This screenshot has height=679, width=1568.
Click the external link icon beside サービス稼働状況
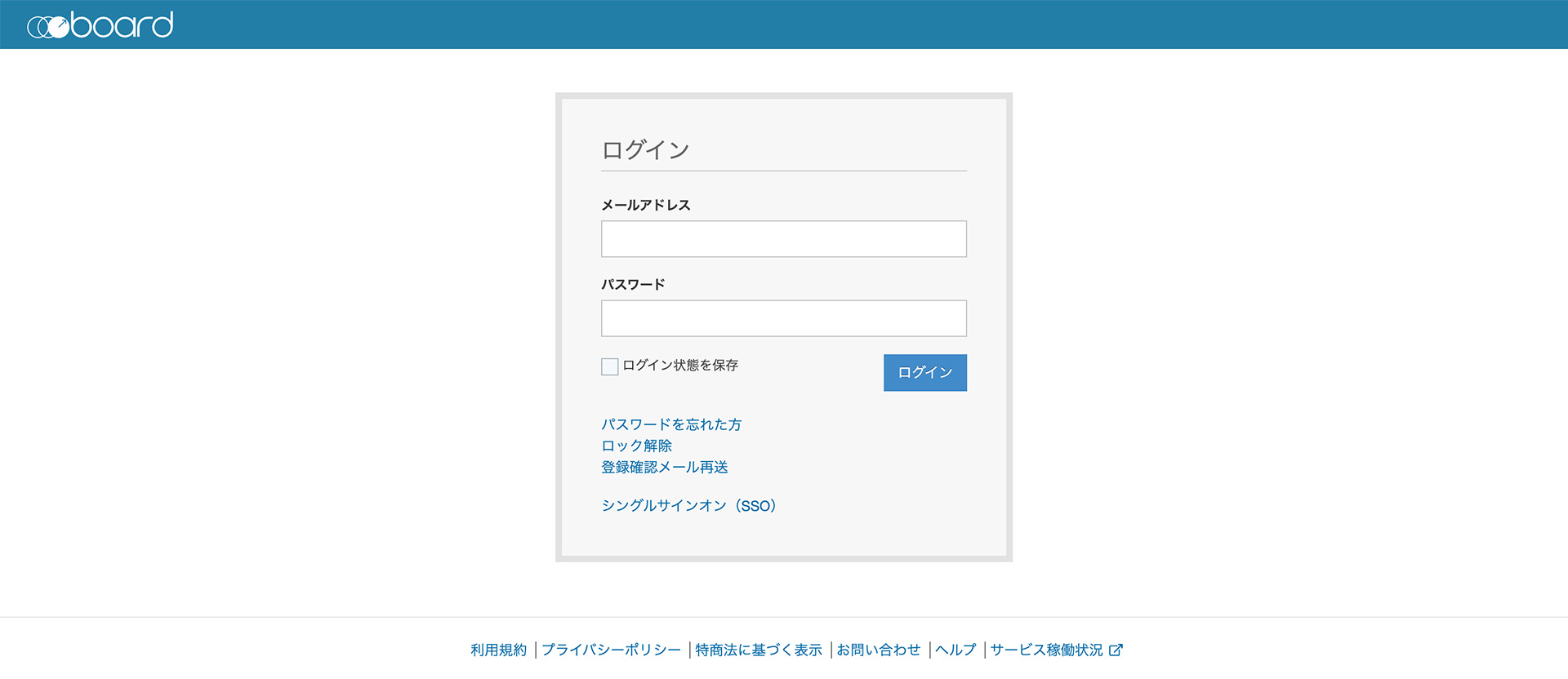coord(1116,650)
